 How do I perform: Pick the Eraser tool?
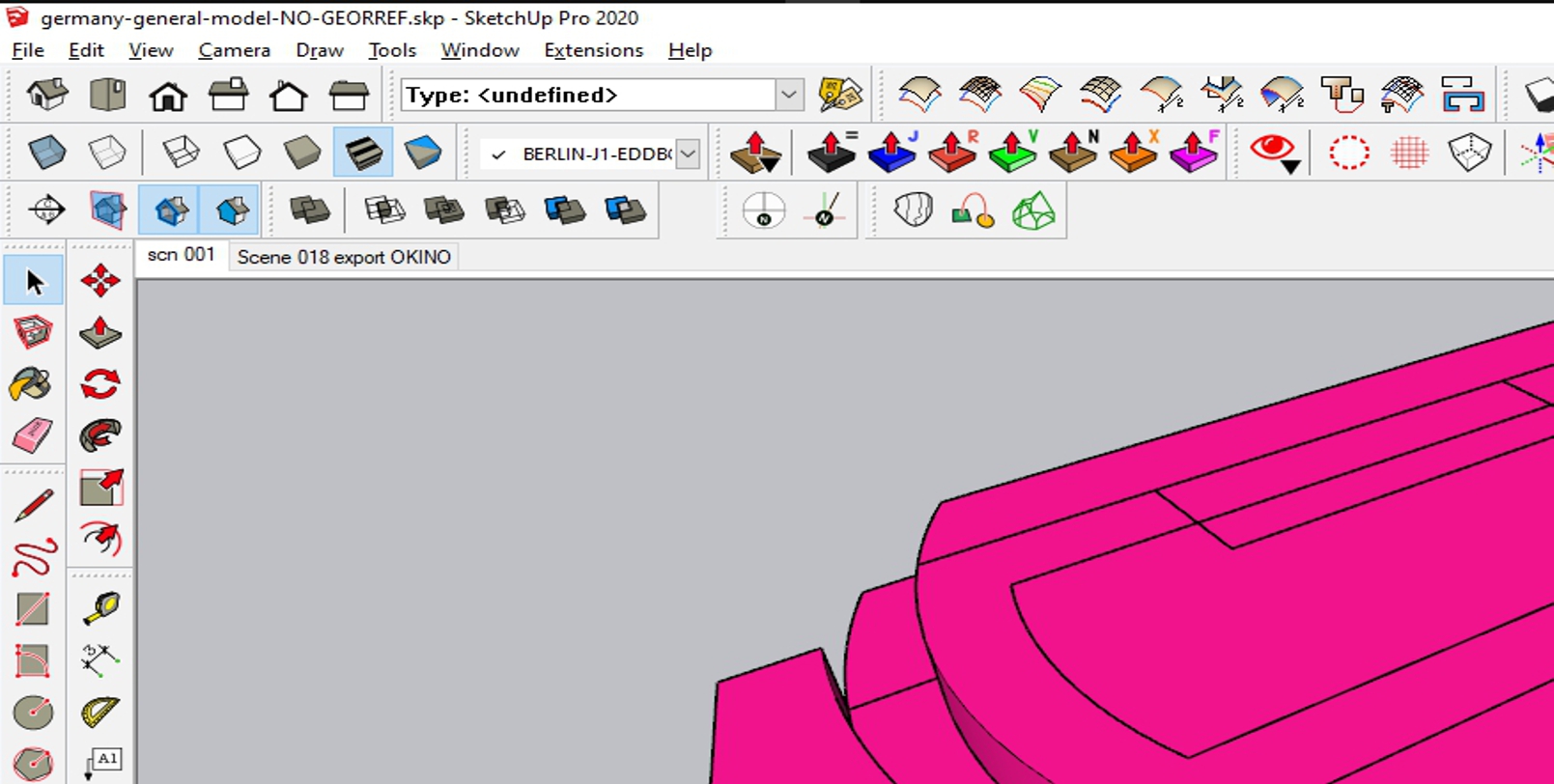32,435
